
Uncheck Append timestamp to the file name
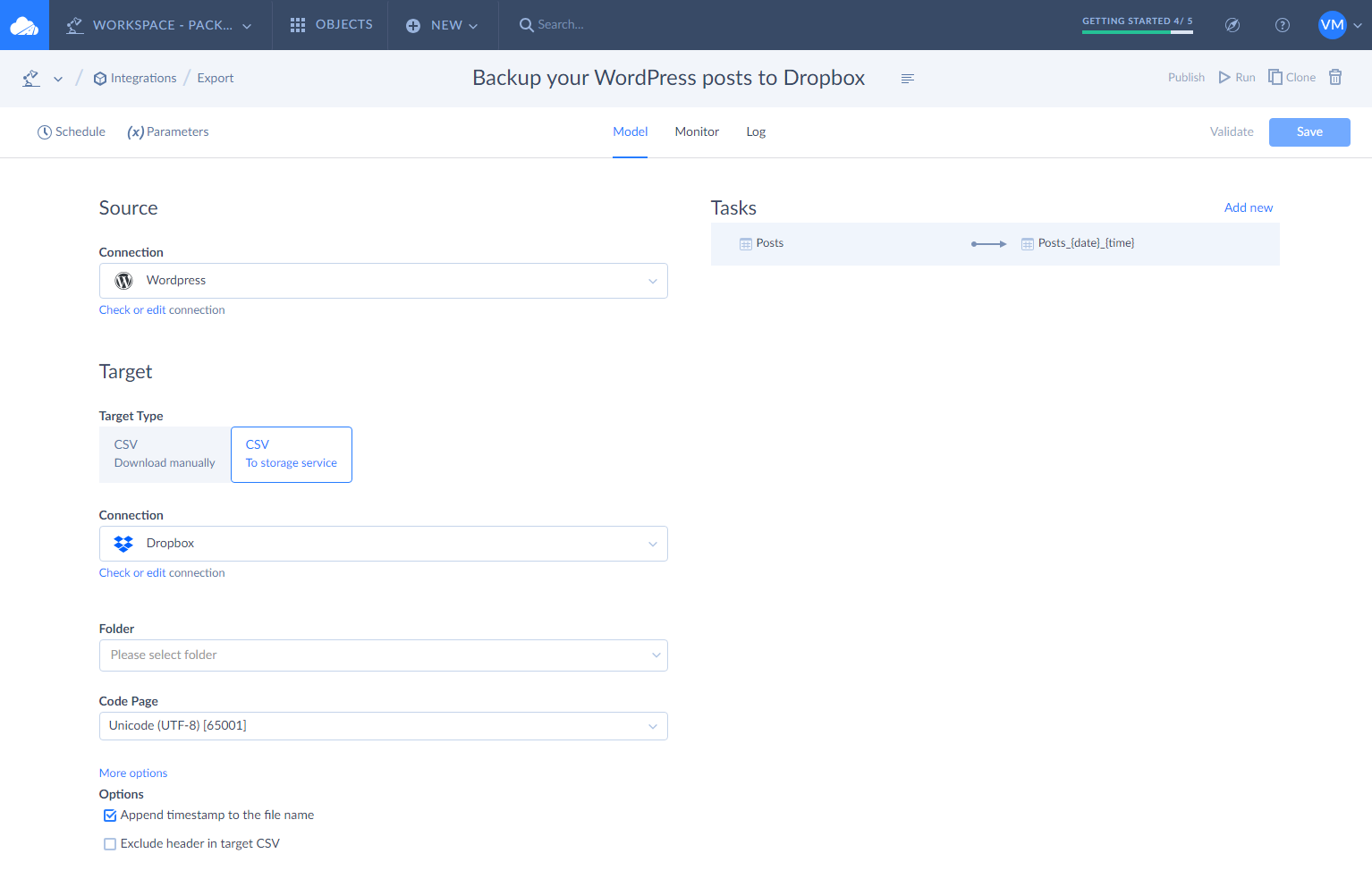click(x=109, y=815)
